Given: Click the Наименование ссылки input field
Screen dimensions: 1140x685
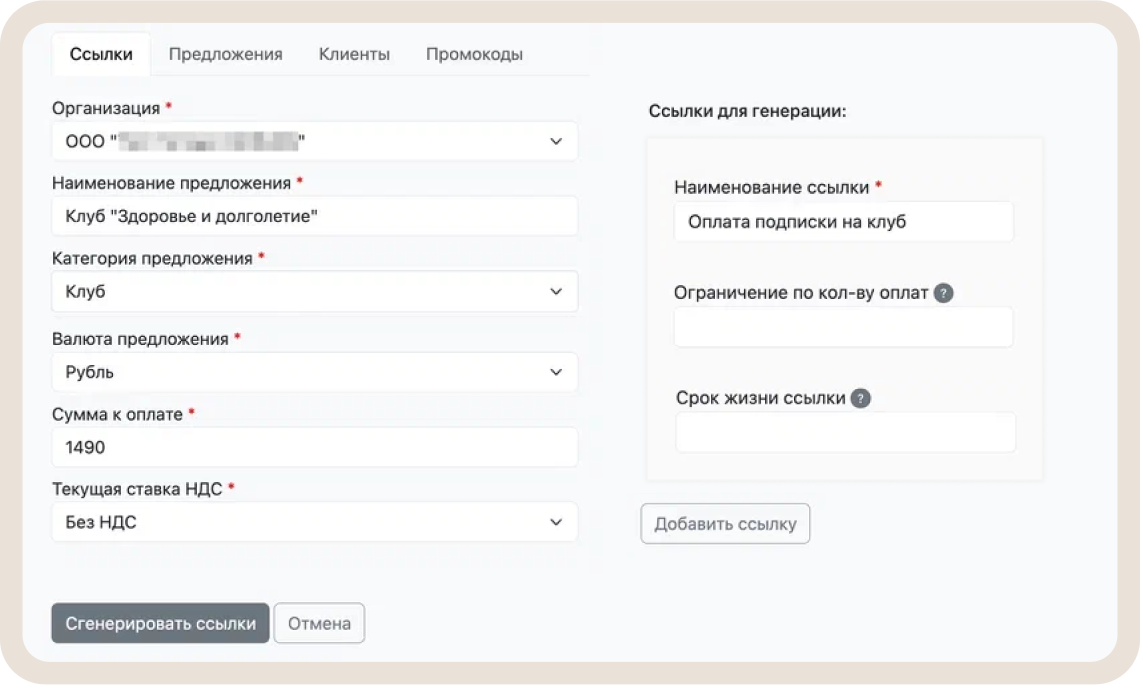Looking at the screenshot, I should click(x=843, y=222).
